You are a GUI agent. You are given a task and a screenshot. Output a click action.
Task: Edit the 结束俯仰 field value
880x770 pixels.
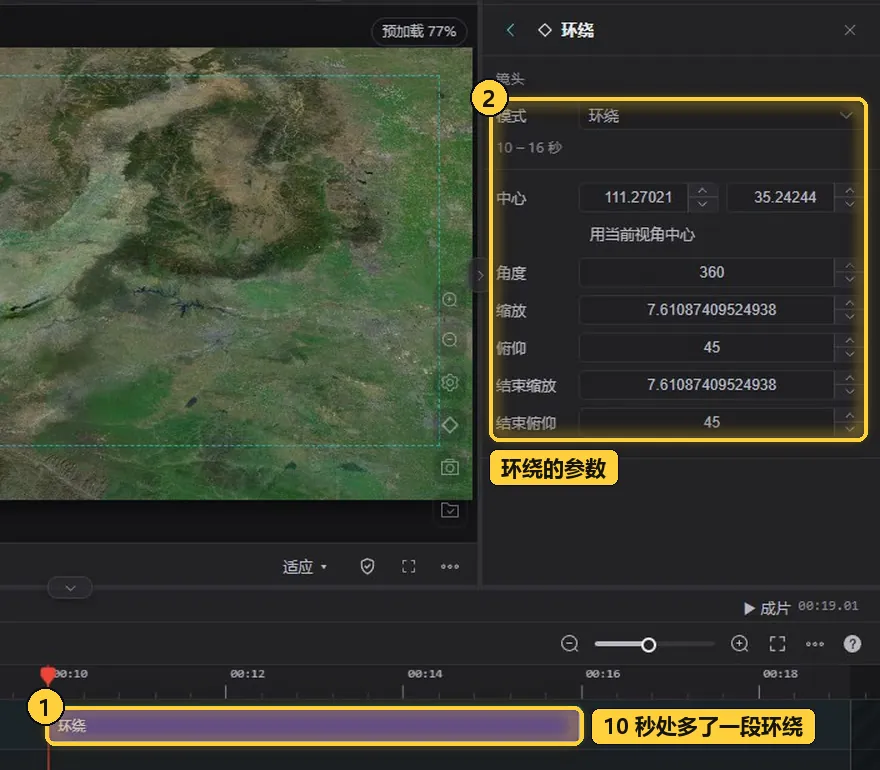coord(707,422)
